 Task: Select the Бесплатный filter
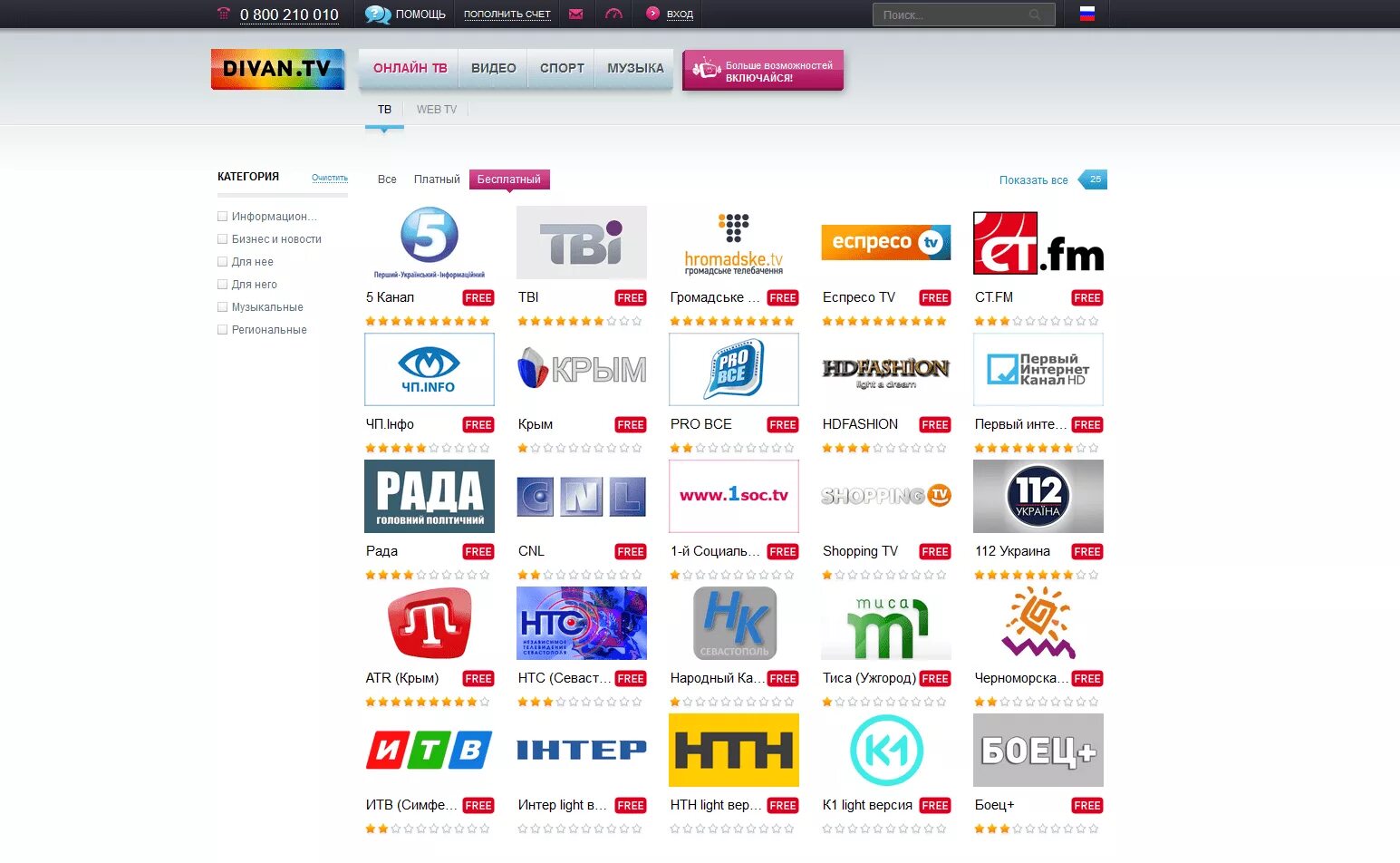[x=509, y=179]
